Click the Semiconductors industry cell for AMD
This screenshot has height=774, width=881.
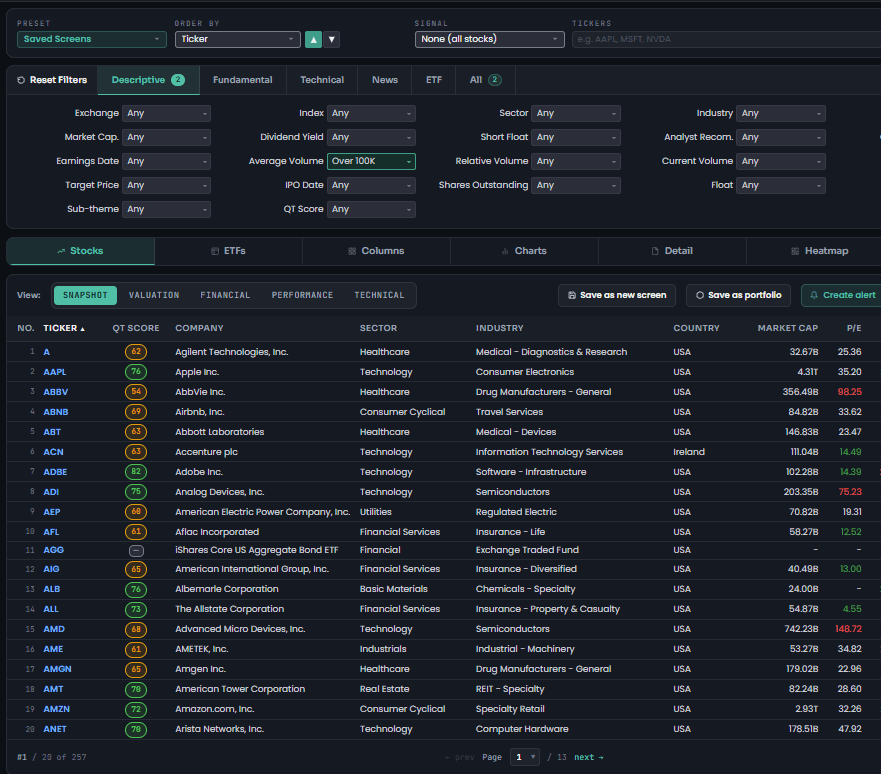(512, 629)
